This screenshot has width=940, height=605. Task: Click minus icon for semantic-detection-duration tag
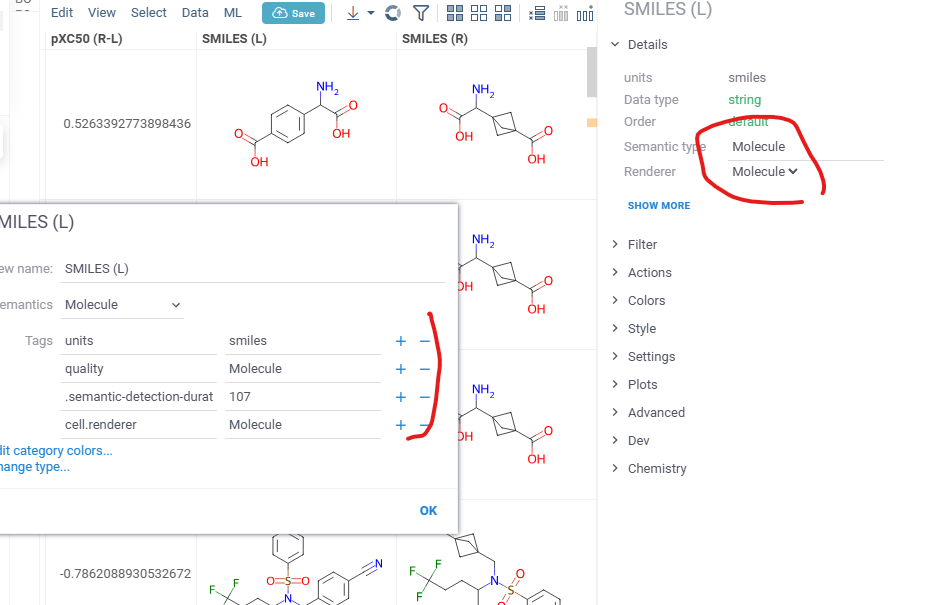point(424,397)
